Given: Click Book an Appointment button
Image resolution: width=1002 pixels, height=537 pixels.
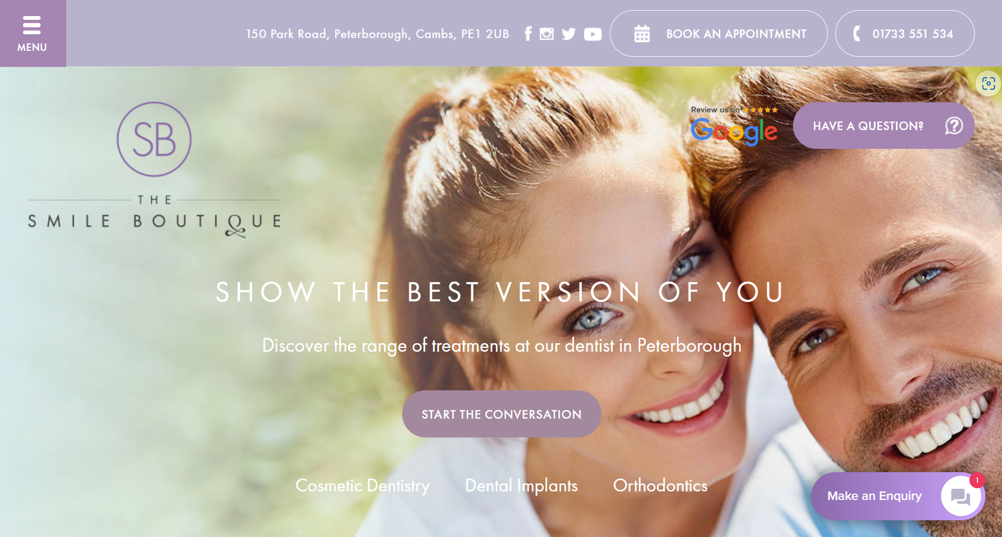Looking at the screenshot, I should 718,34.
